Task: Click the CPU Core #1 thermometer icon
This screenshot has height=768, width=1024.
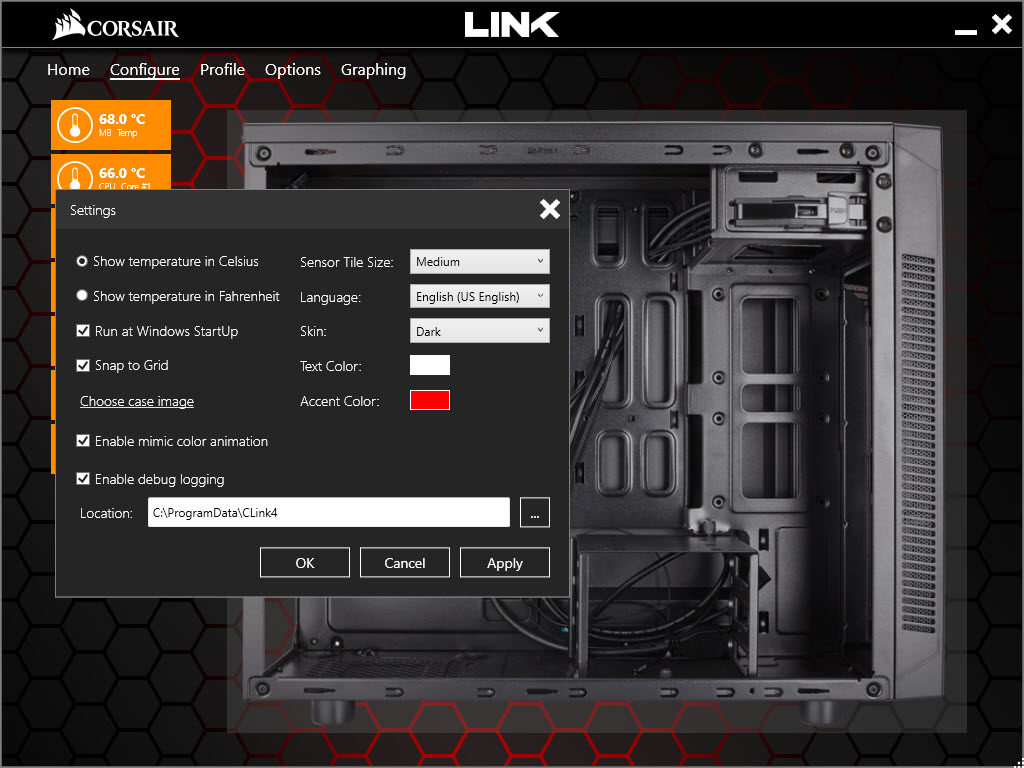Action: tap(74, 176)
